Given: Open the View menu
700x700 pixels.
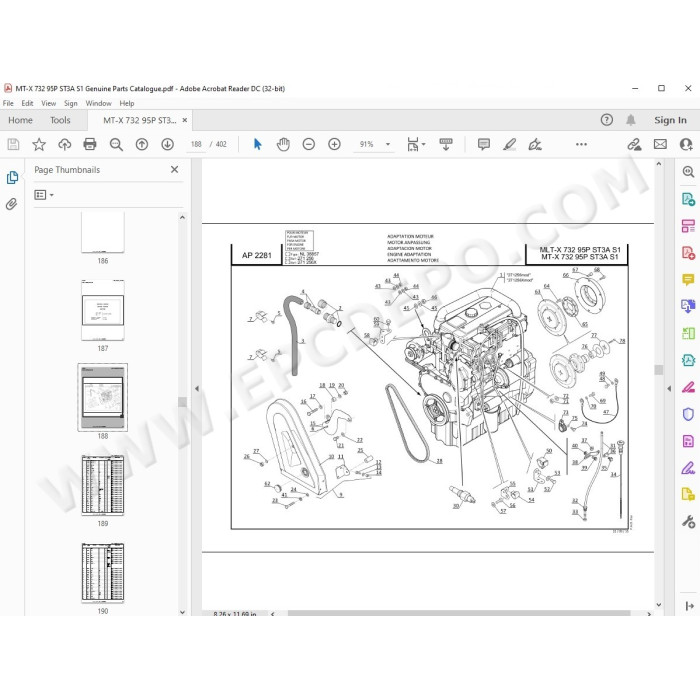Looking at the screenshot, I should [x=49, y=103].
